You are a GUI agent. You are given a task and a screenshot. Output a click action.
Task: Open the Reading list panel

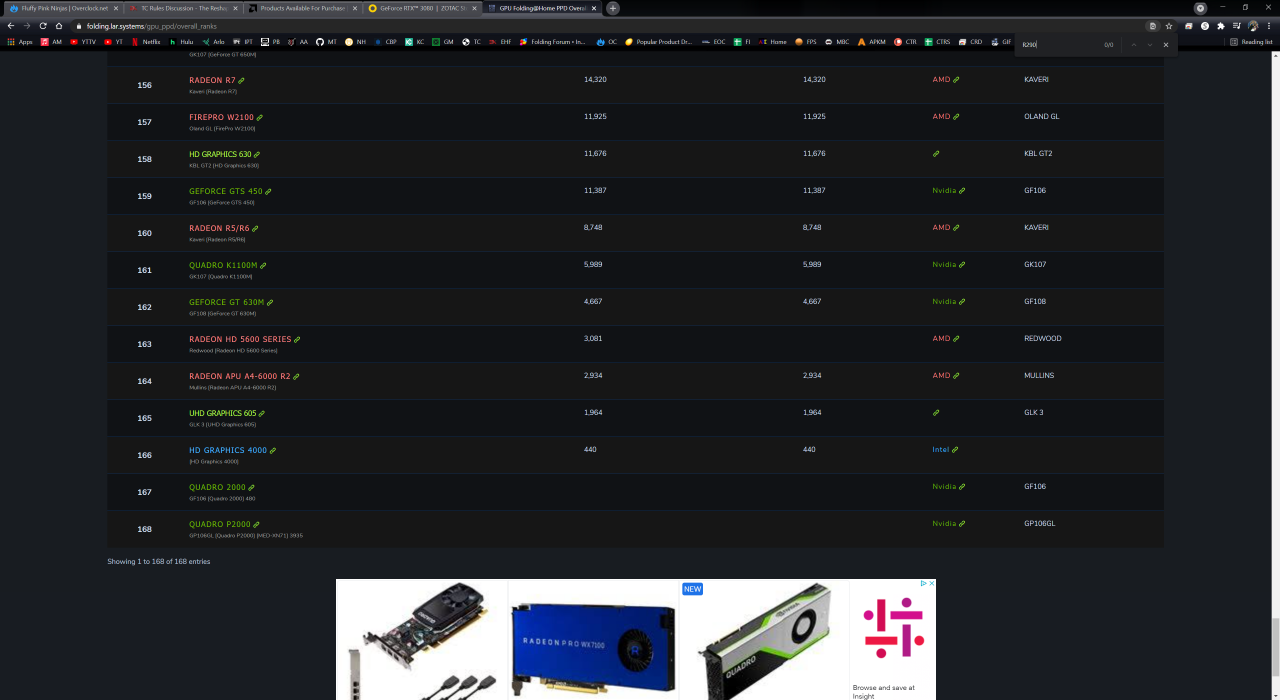(1251, 42)
